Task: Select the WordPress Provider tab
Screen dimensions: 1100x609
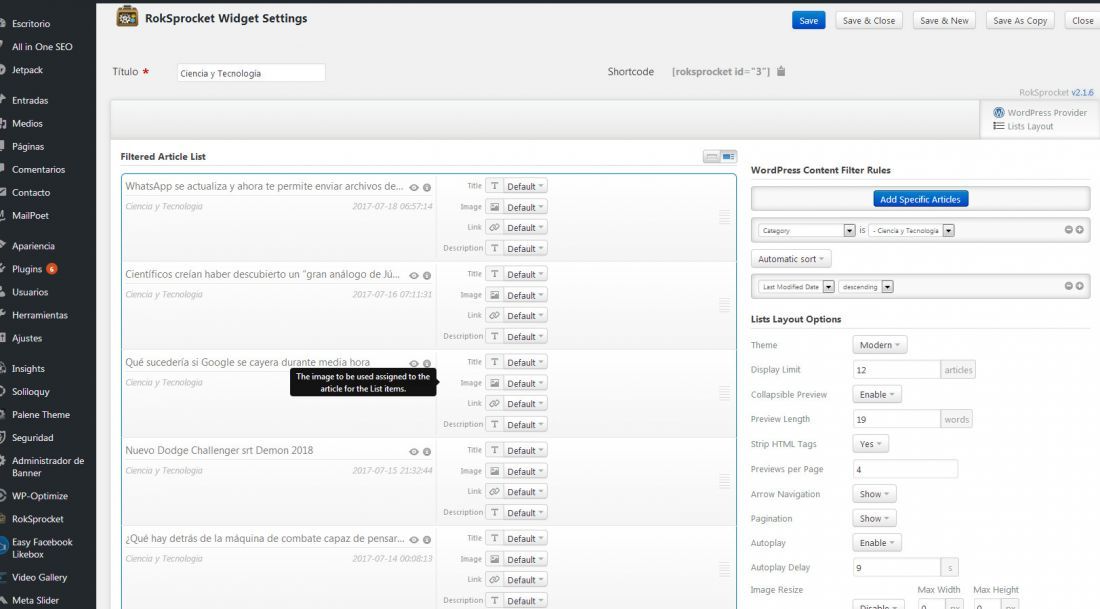Action: 1040,112
